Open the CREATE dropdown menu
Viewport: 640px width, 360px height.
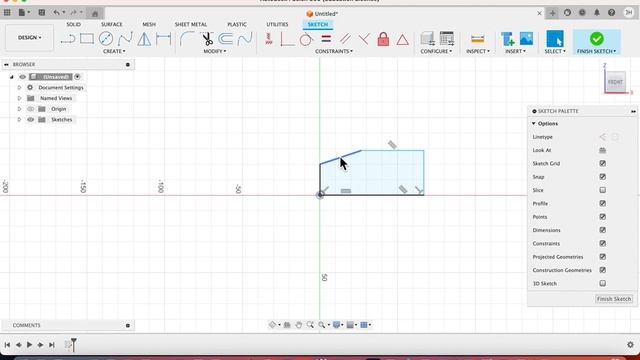[x=114, y=51]
